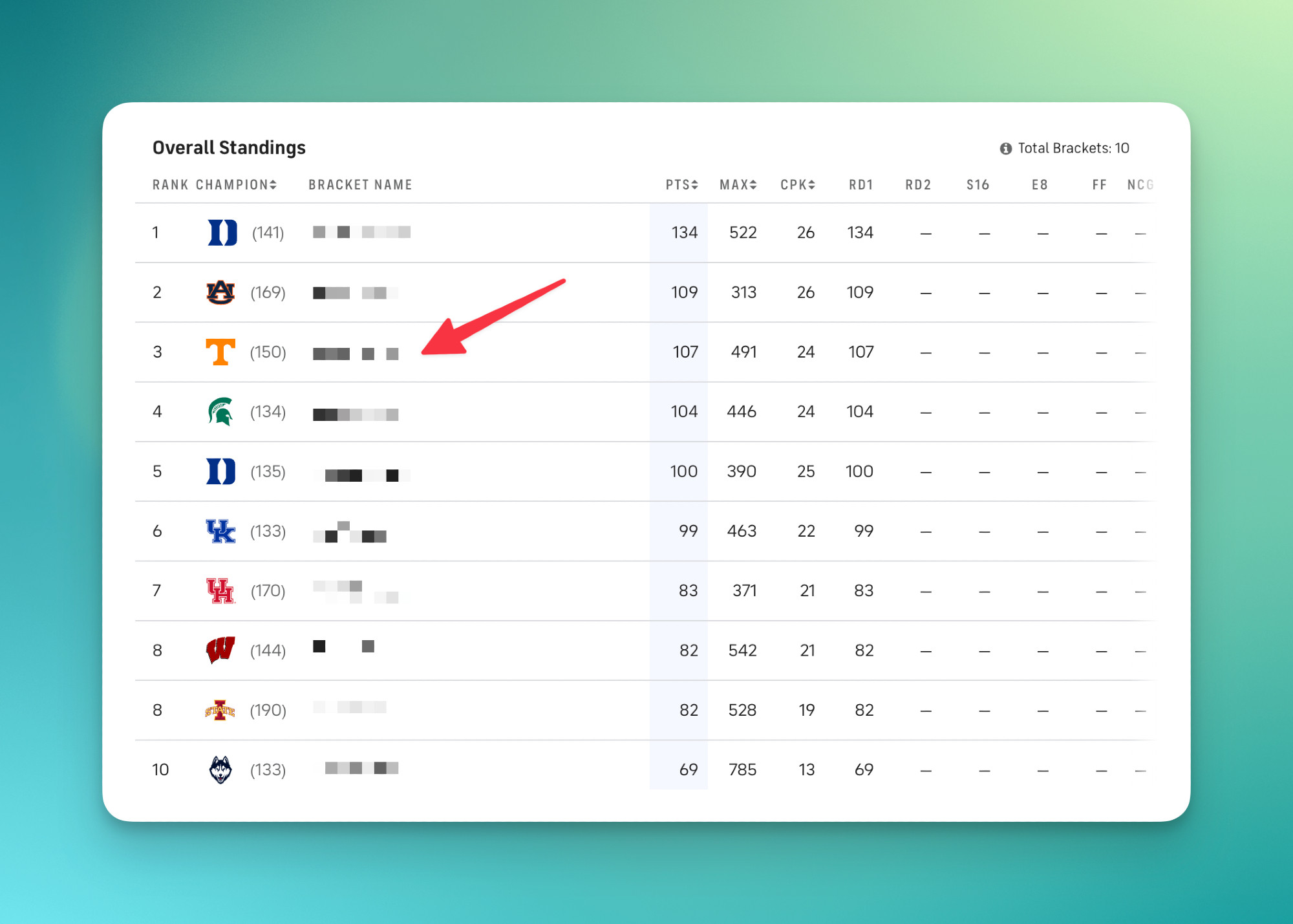The image size is (1293, 924).
Task: Click the (170) score next to Houston logo
Action: (268, 590)
